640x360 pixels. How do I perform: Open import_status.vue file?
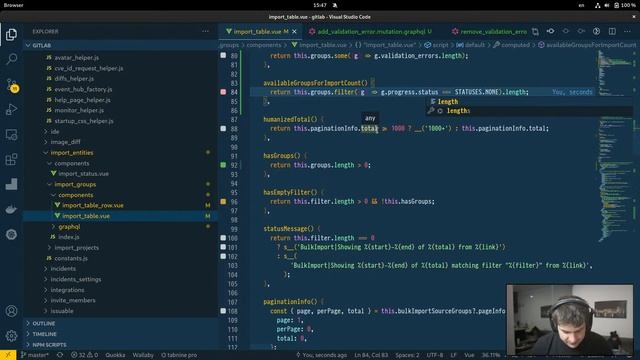tap(121, 174)
